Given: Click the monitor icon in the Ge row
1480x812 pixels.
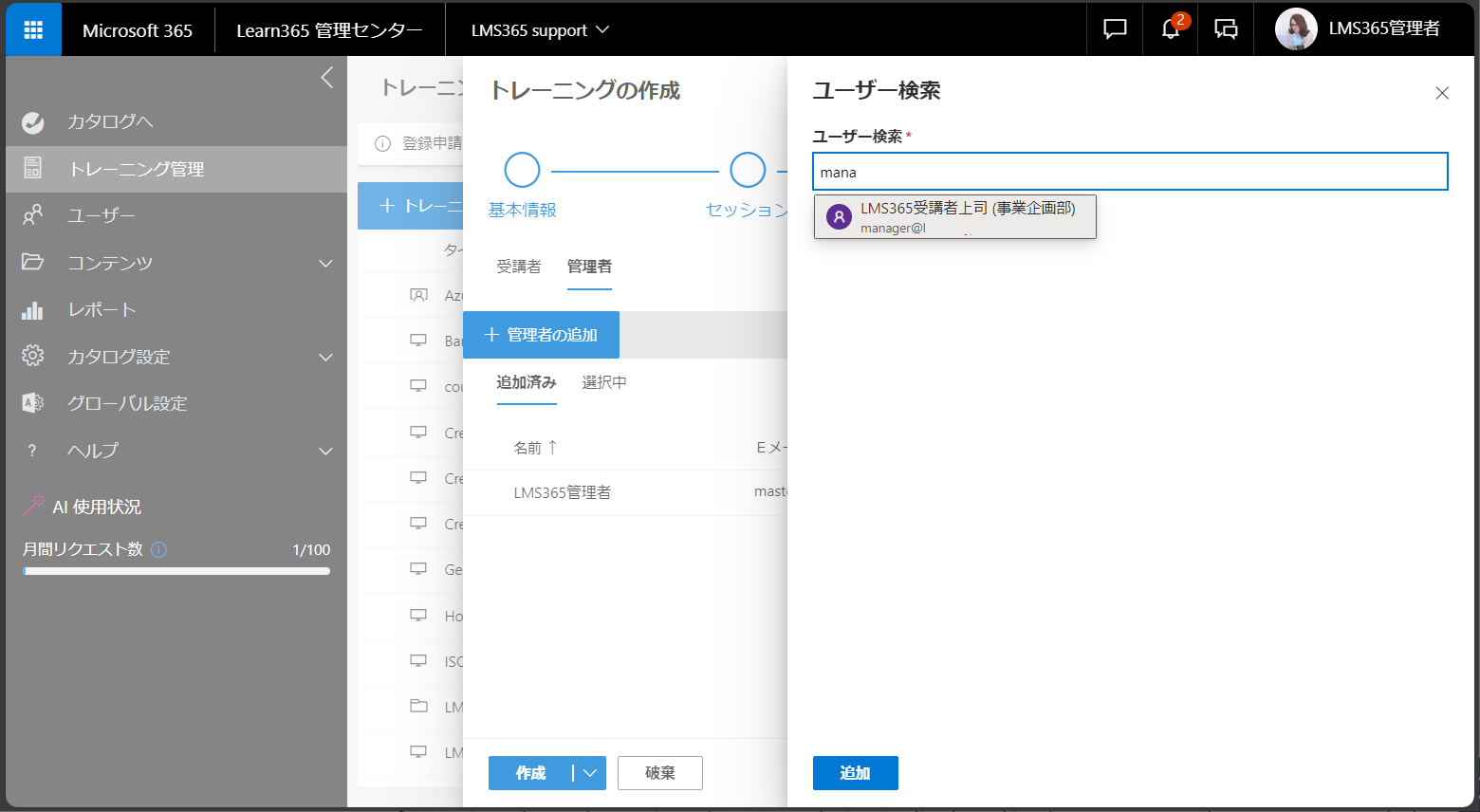Looking at the screenshot, I should 418,569.
